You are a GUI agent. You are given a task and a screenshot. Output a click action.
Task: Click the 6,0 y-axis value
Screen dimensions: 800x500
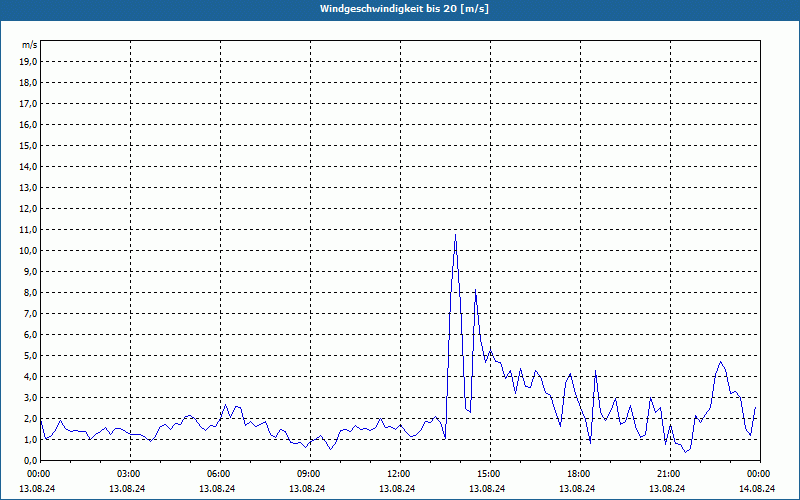pos(30,334)
